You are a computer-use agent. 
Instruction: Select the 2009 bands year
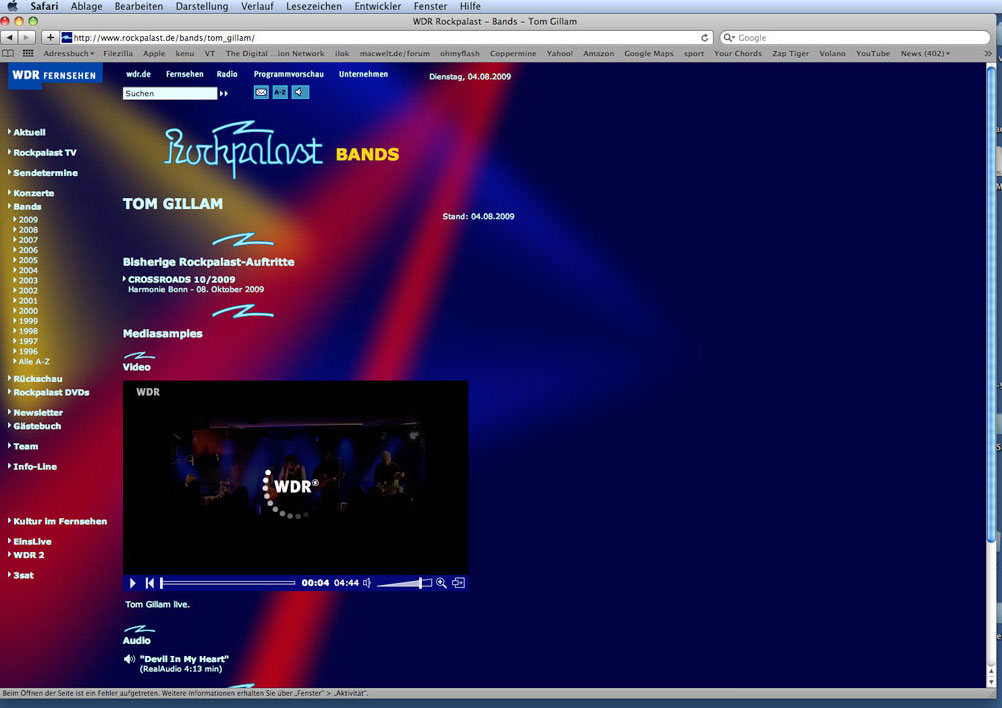point(27,220)
